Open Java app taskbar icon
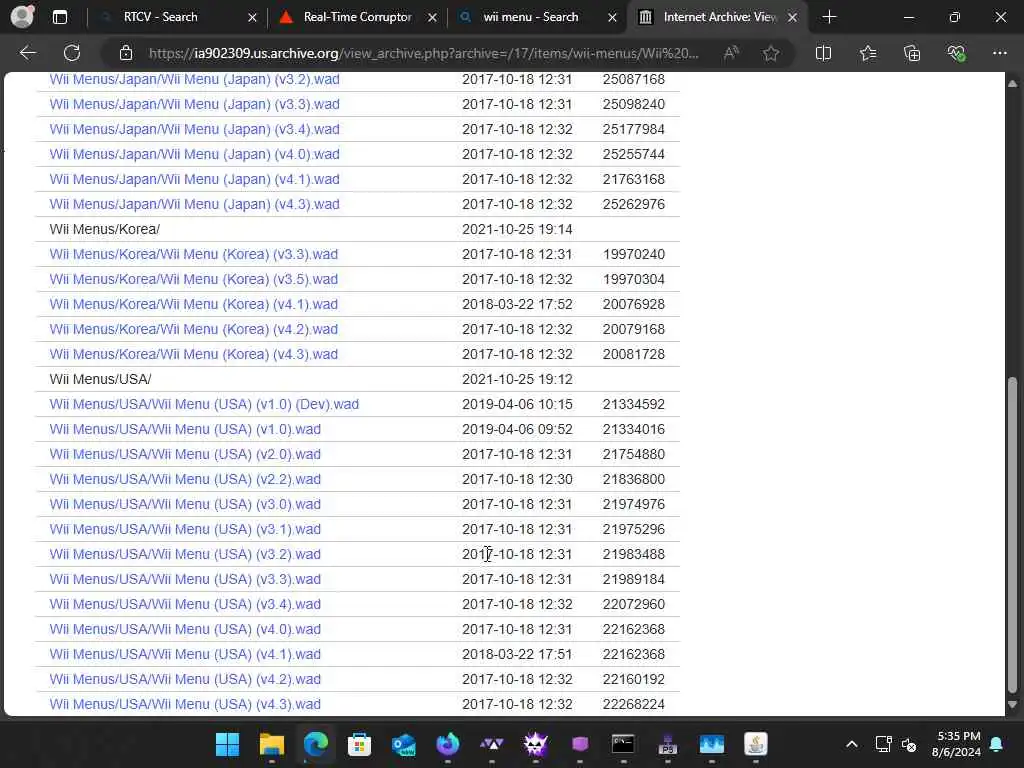Image resolution: width=1024 pixels, height=768 pixels. (756, 744)
